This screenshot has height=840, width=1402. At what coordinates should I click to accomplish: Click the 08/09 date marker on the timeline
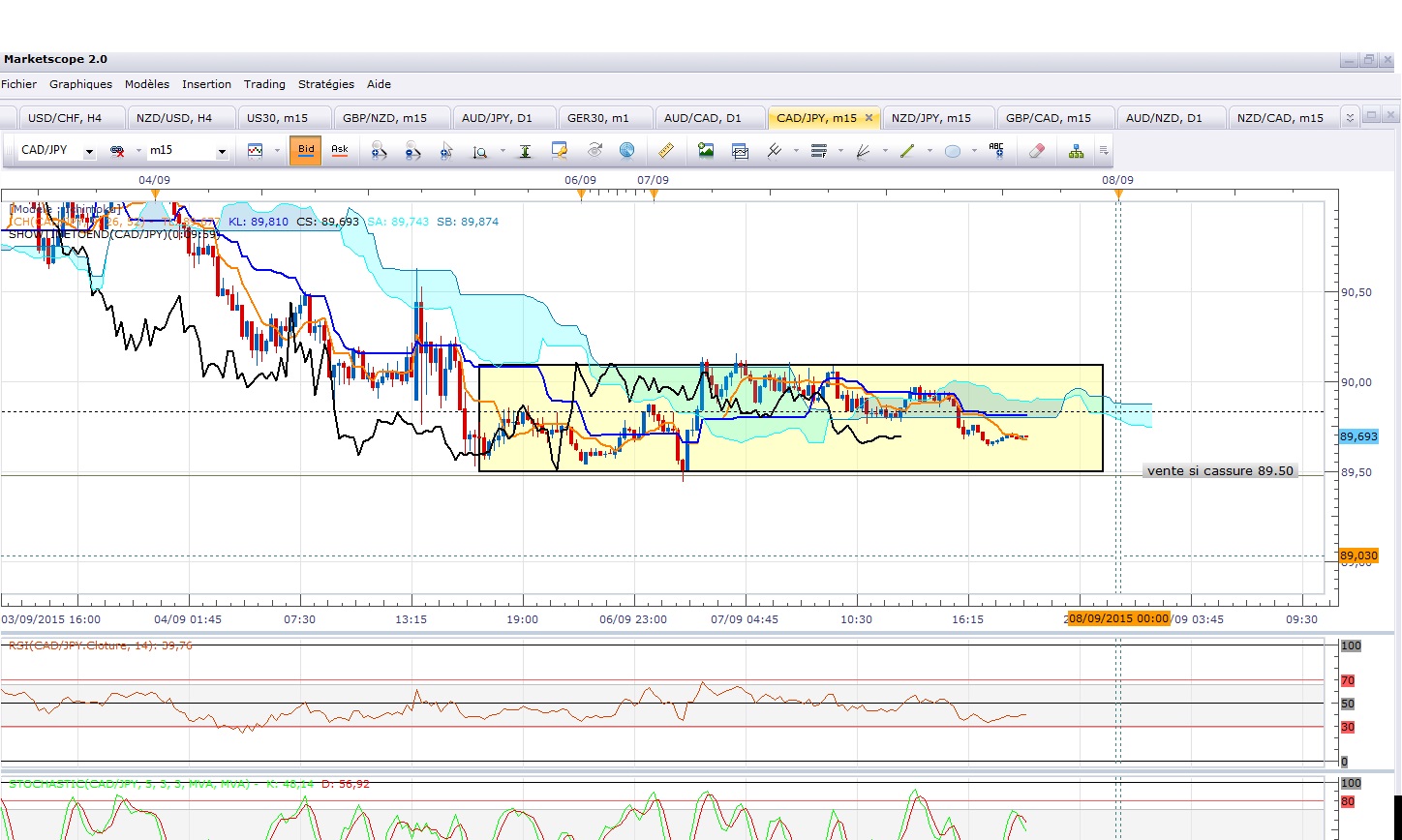[x=1117, y=181]
